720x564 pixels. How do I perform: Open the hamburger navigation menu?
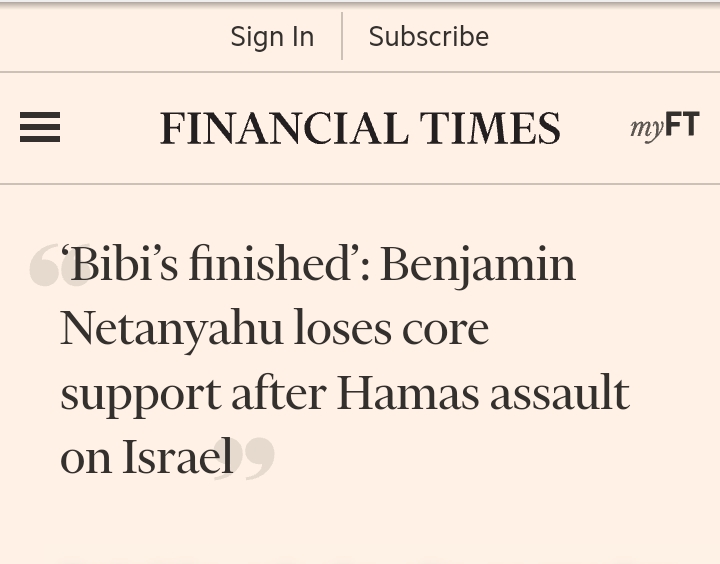coord(40,127)
